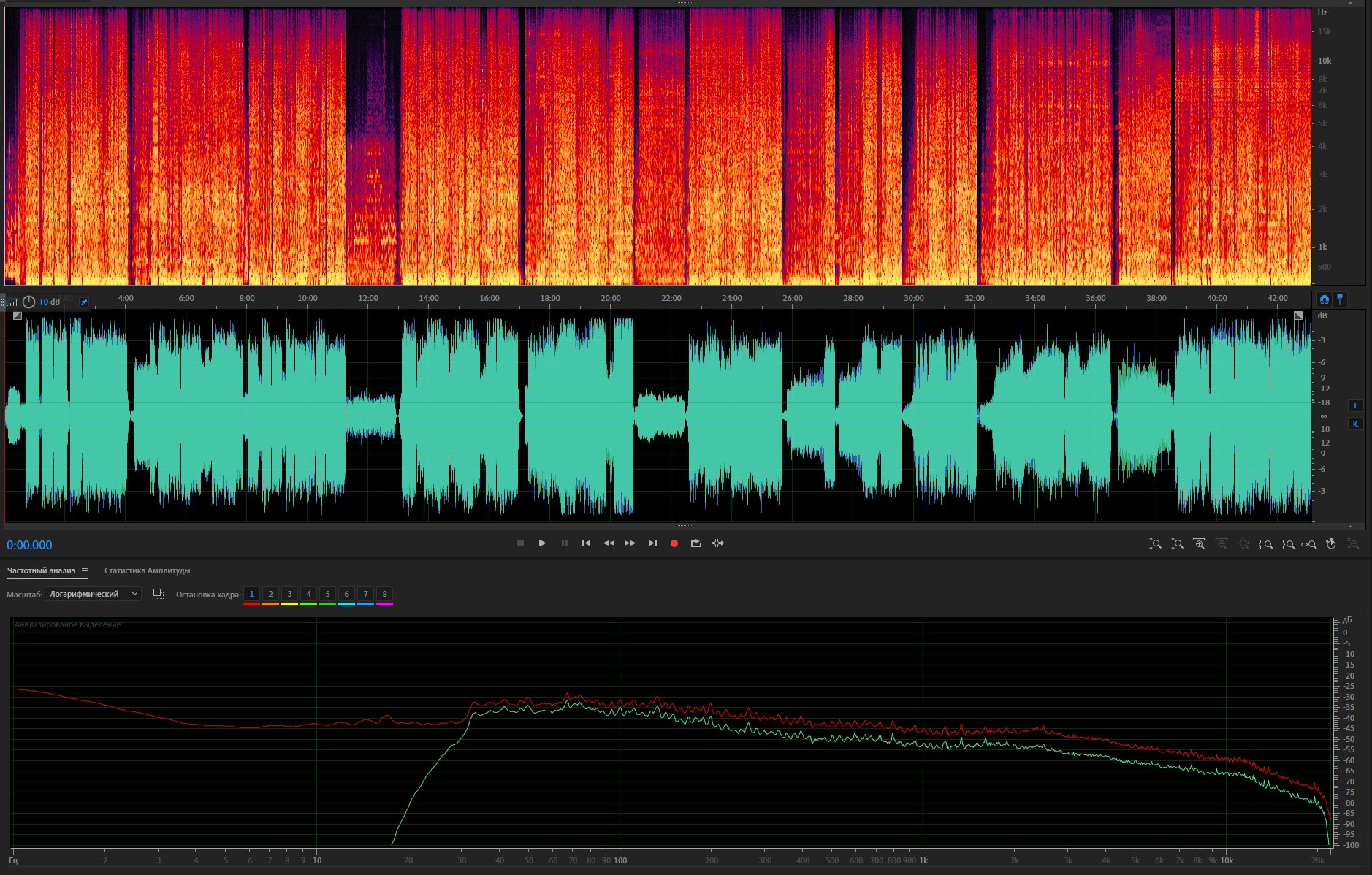Viewport: 1372px width, 875px height.
Task: Click the Fast Forward button
Action: 630,543
